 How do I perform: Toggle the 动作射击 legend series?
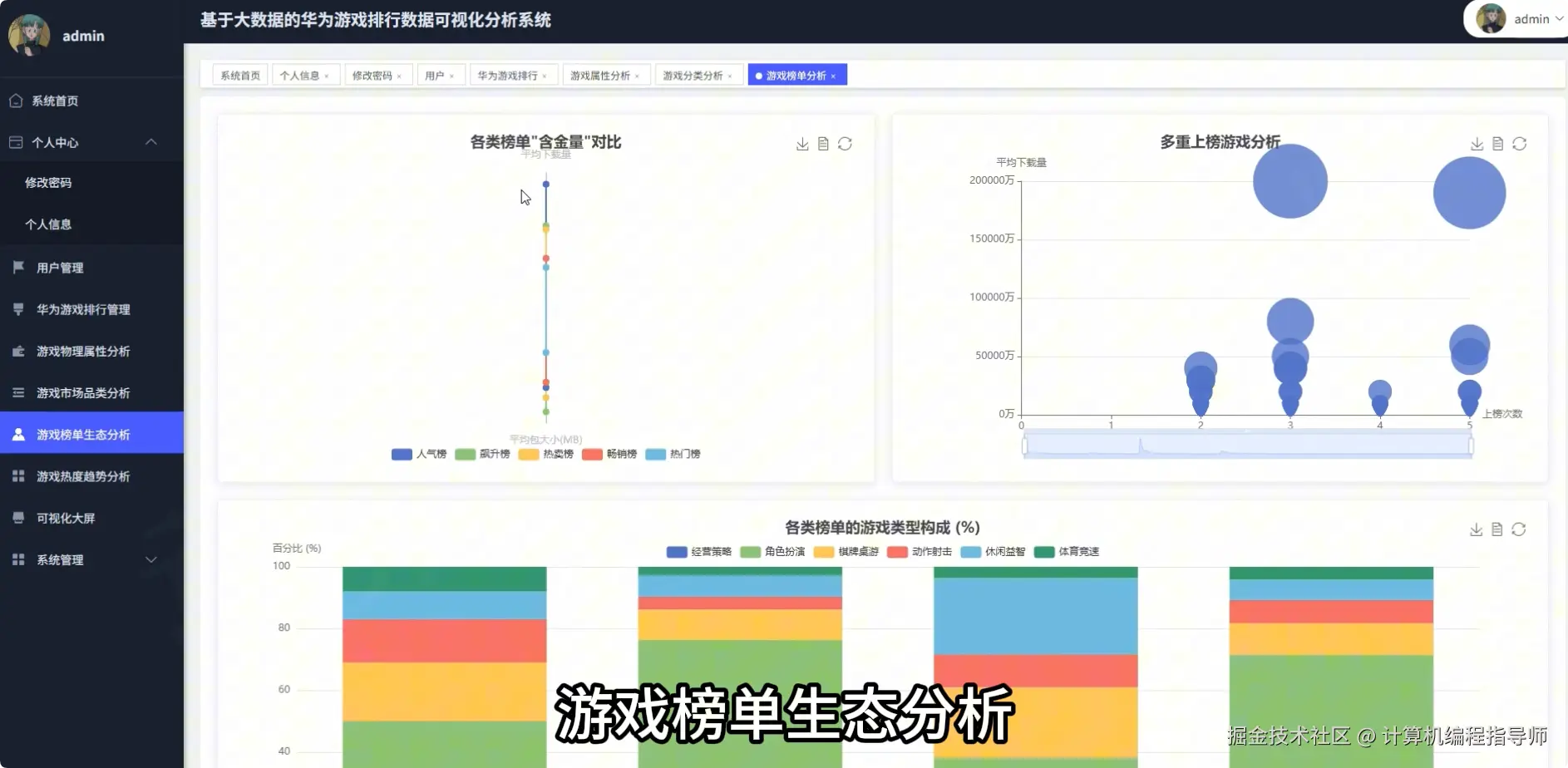920,552
